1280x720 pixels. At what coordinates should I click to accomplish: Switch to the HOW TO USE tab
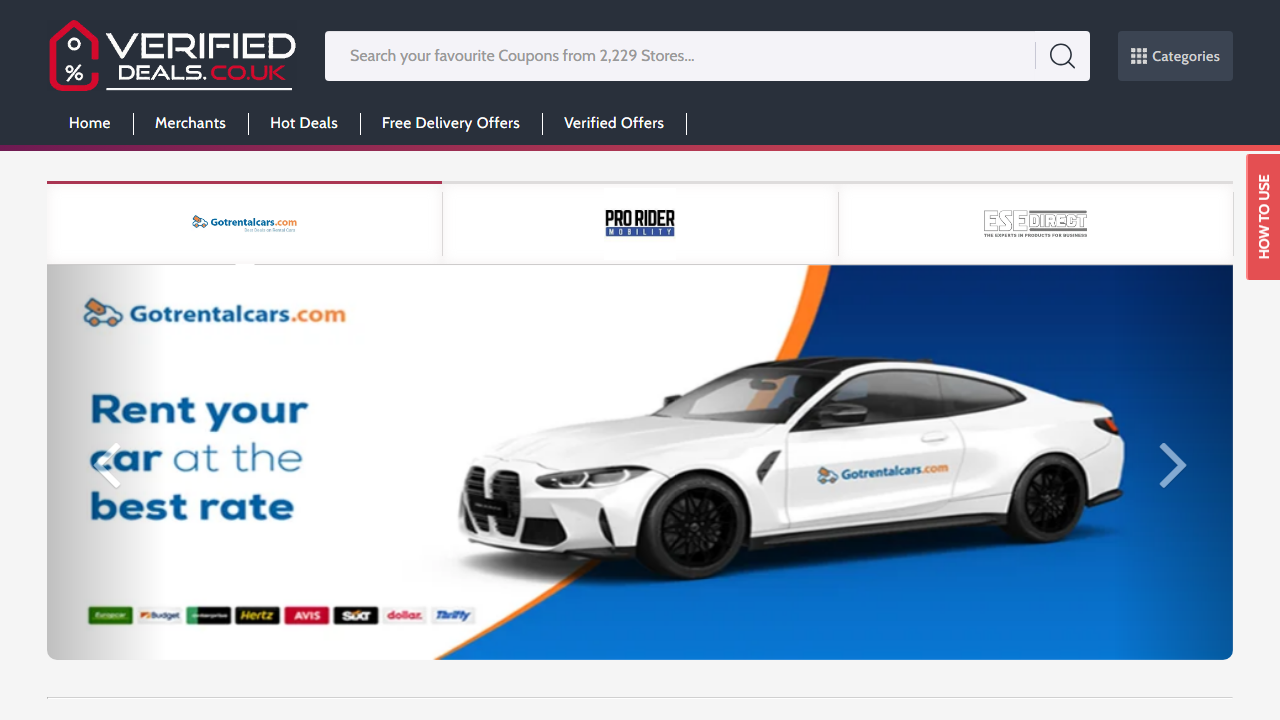coord(1264,217)
